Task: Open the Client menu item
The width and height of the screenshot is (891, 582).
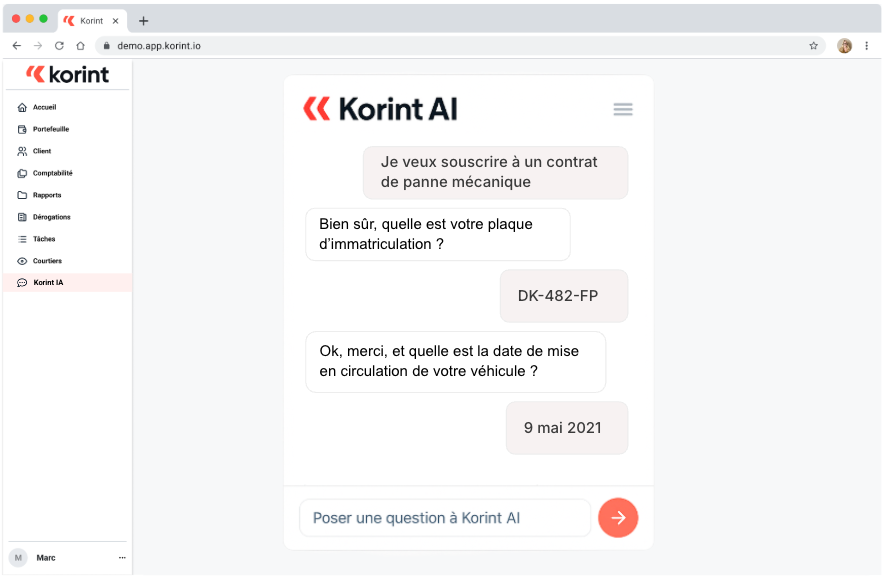Action: coord(67,151)
